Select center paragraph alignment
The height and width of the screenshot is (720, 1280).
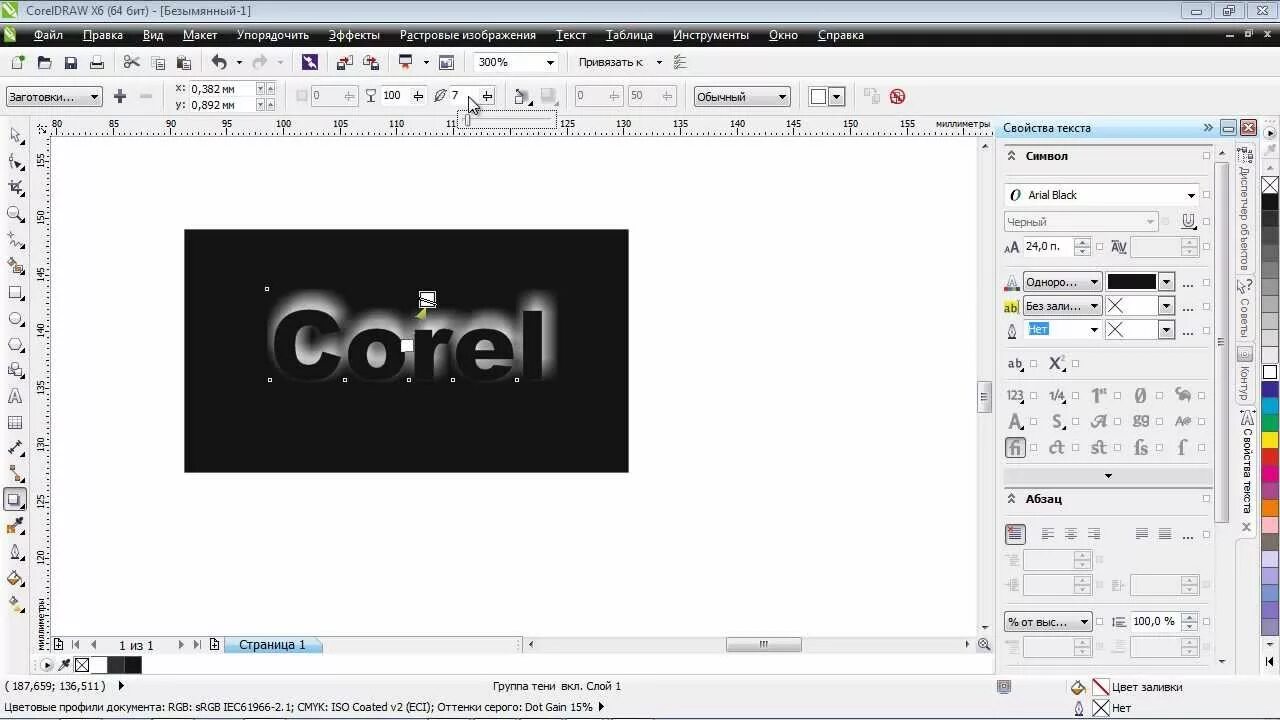pyautogui.click(x=1071, y=534)
